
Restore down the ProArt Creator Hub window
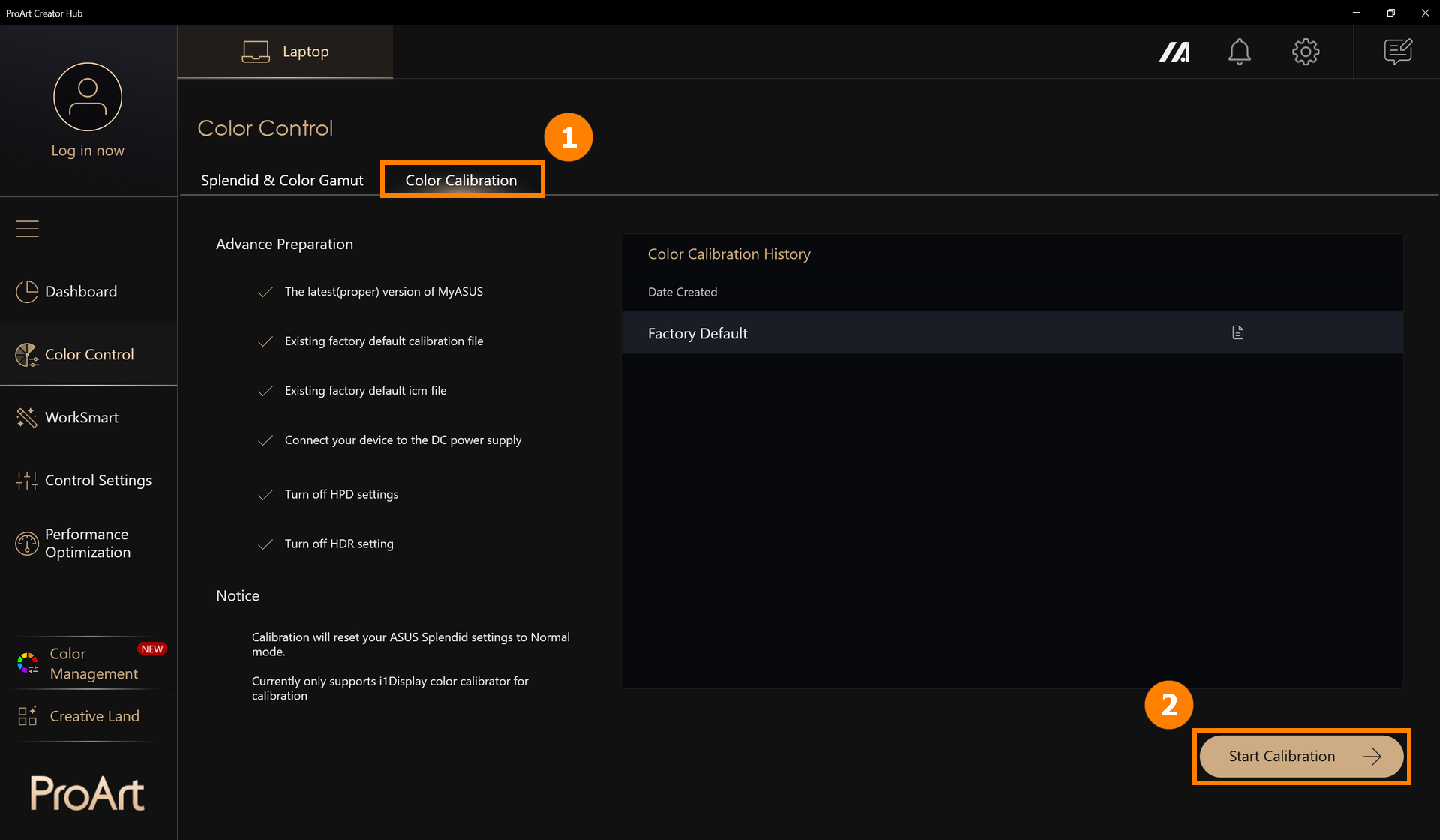1390,13
